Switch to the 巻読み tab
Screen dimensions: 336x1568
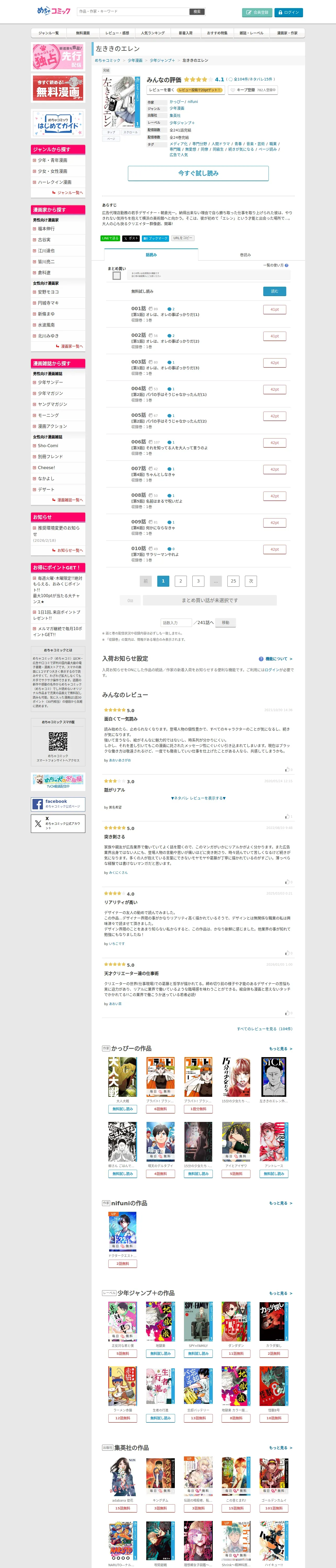[245, 255]
